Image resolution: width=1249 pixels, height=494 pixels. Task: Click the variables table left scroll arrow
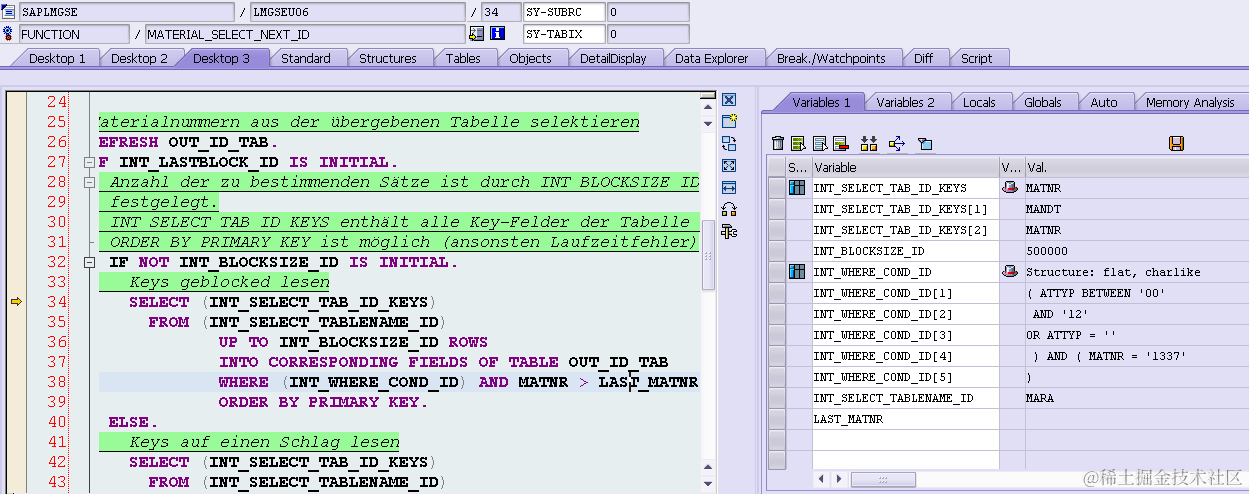823,479
